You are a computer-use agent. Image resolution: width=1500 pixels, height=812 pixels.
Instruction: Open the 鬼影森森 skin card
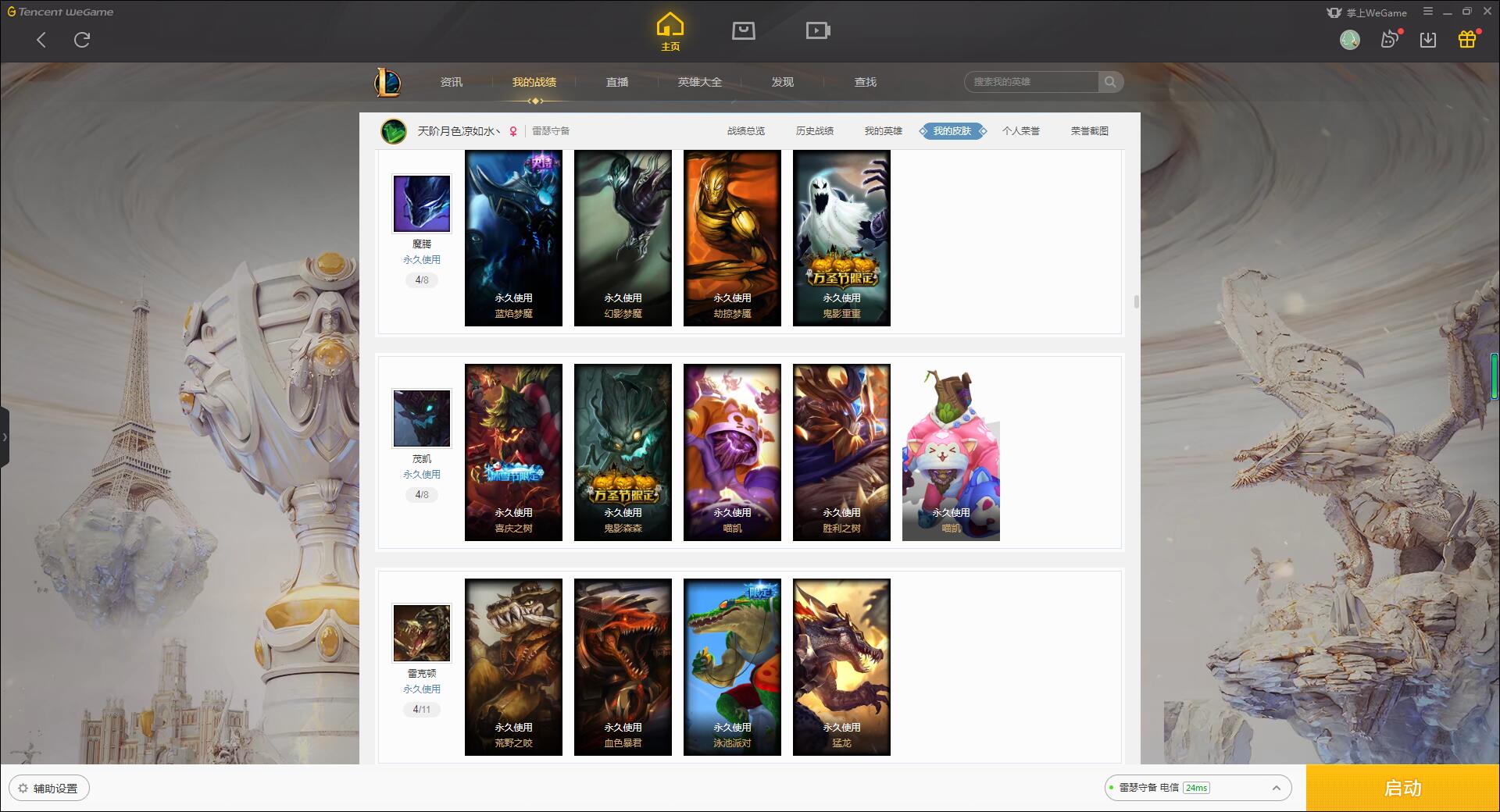[x=623, y=453]
